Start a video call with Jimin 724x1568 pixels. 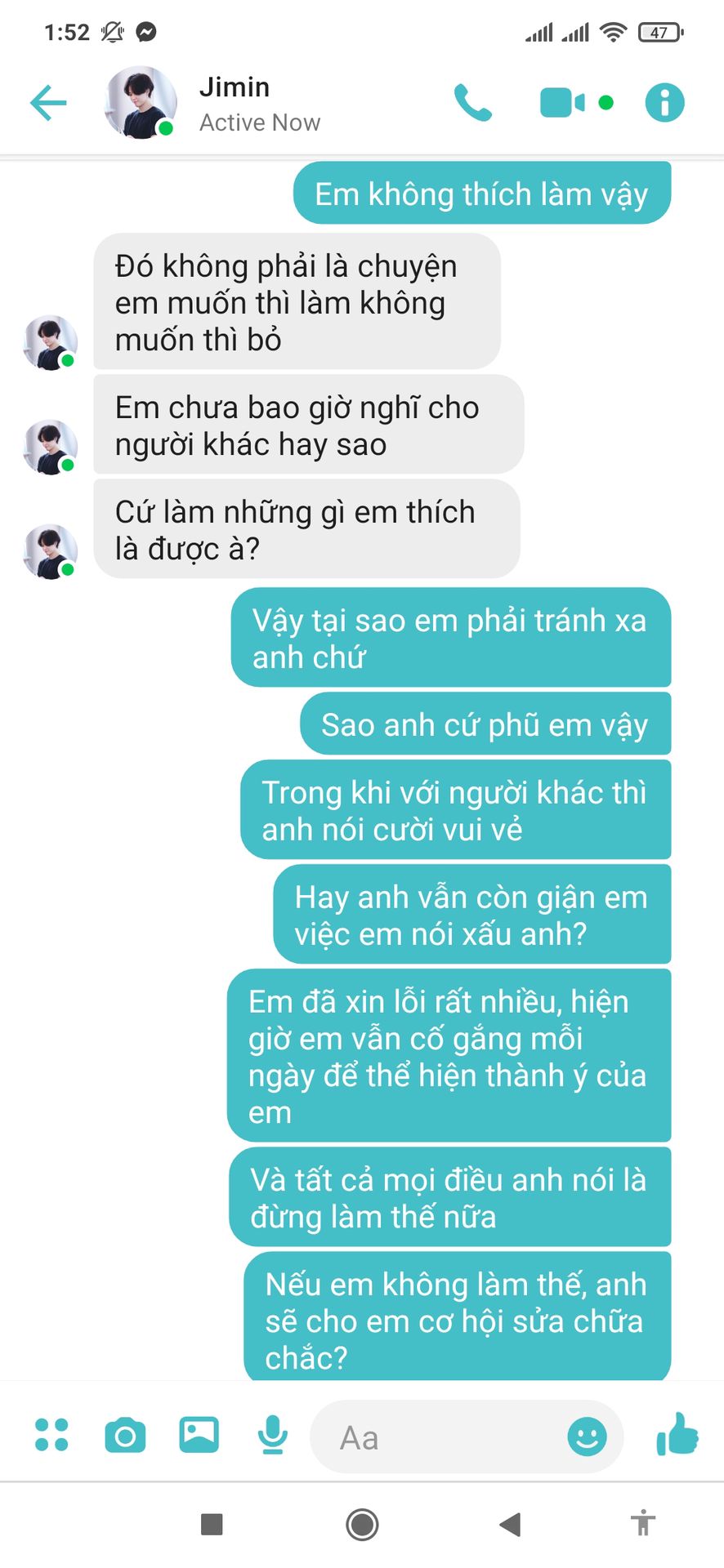pos(562,103)
